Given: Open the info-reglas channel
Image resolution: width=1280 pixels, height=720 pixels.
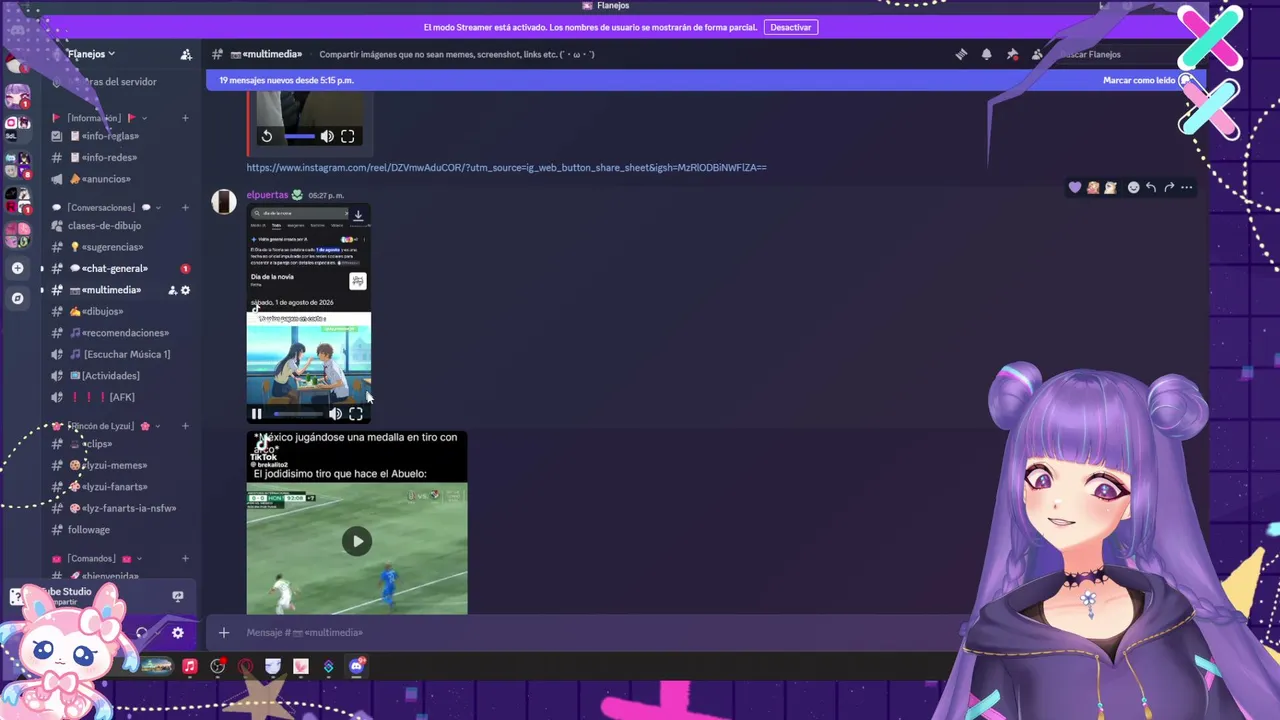Looking at the screenshot, I should pos(121,136).
